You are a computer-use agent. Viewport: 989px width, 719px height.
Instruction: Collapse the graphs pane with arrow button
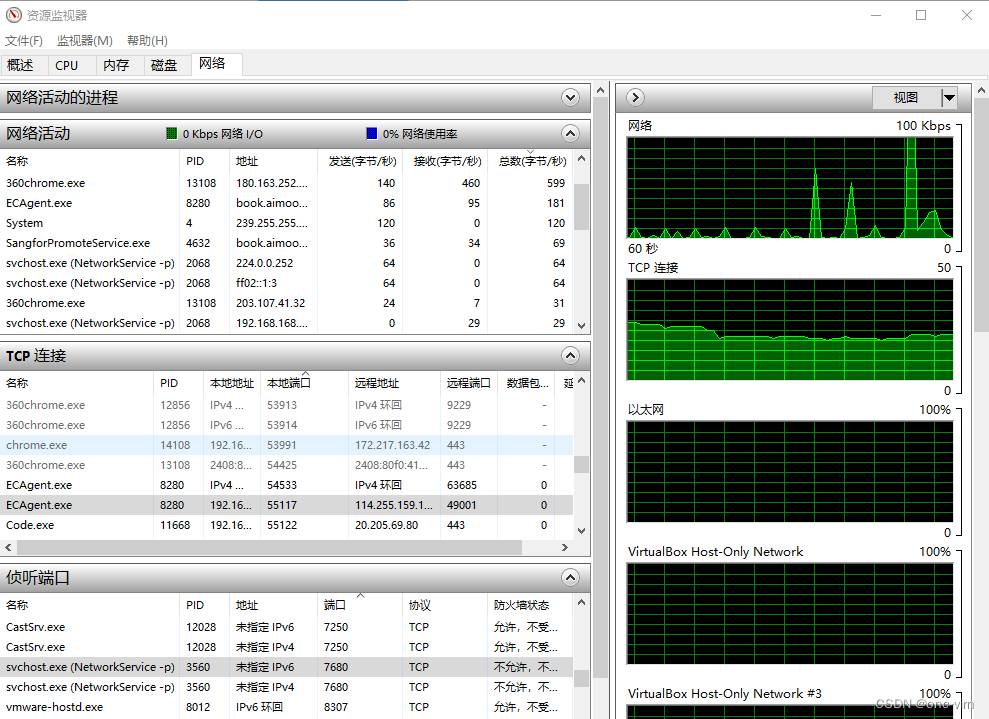point(635,98)
